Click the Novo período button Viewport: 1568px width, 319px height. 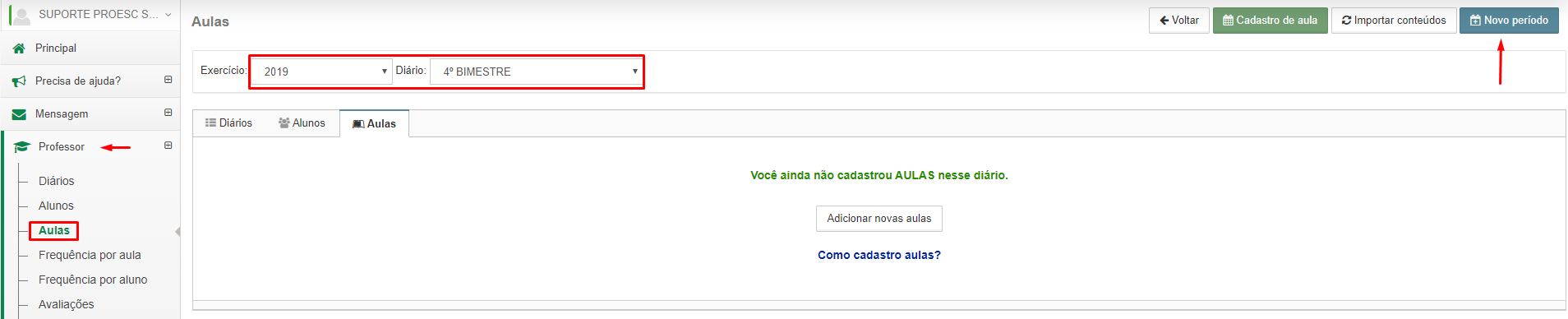coord(1509,21)
